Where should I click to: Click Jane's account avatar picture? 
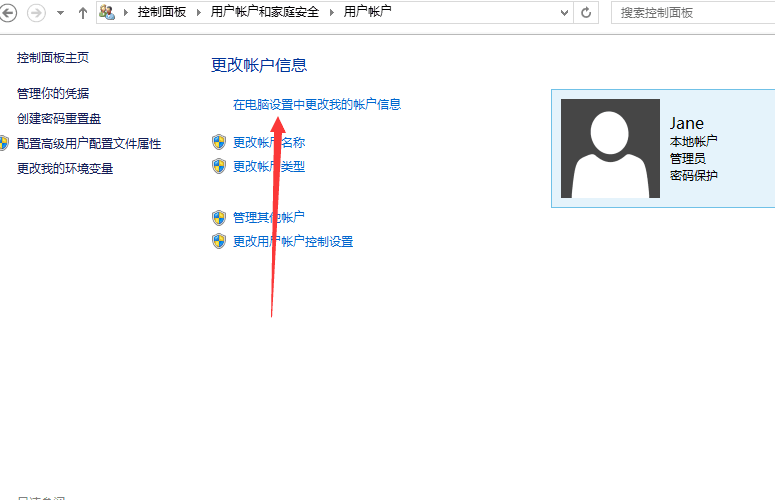610,148
